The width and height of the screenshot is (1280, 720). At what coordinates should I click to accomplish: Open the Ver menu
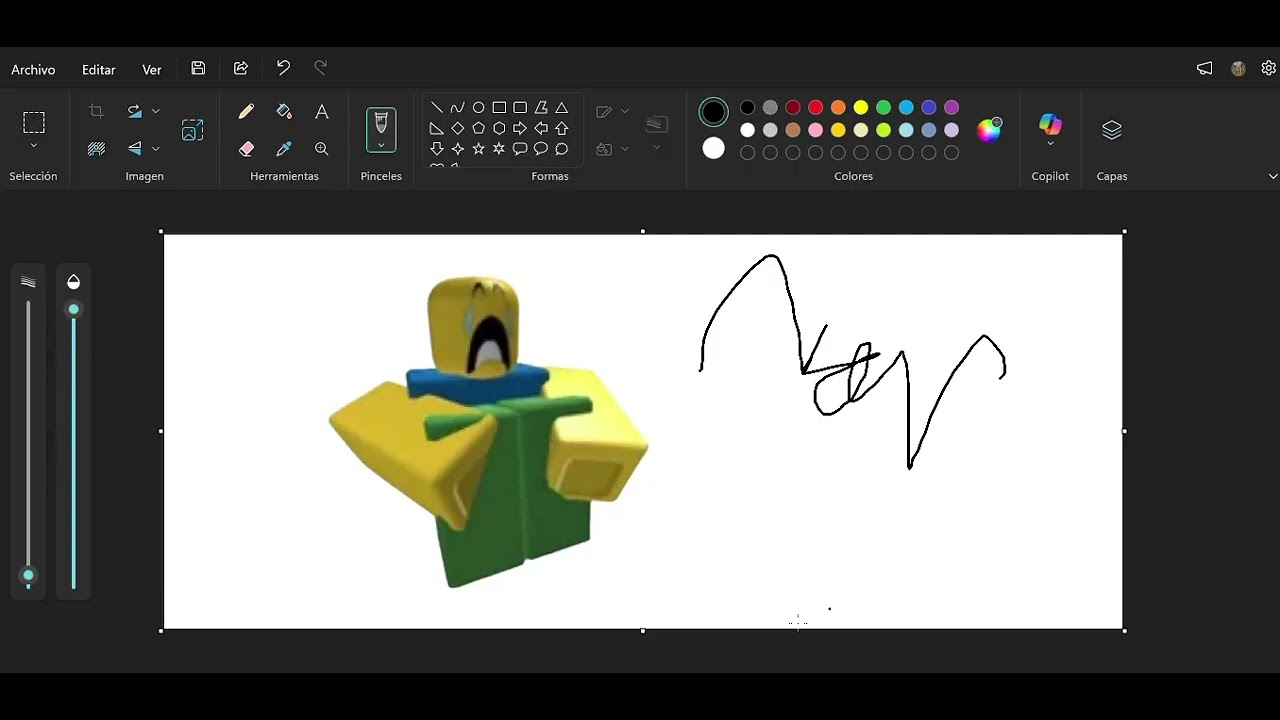tap(152, 70)
